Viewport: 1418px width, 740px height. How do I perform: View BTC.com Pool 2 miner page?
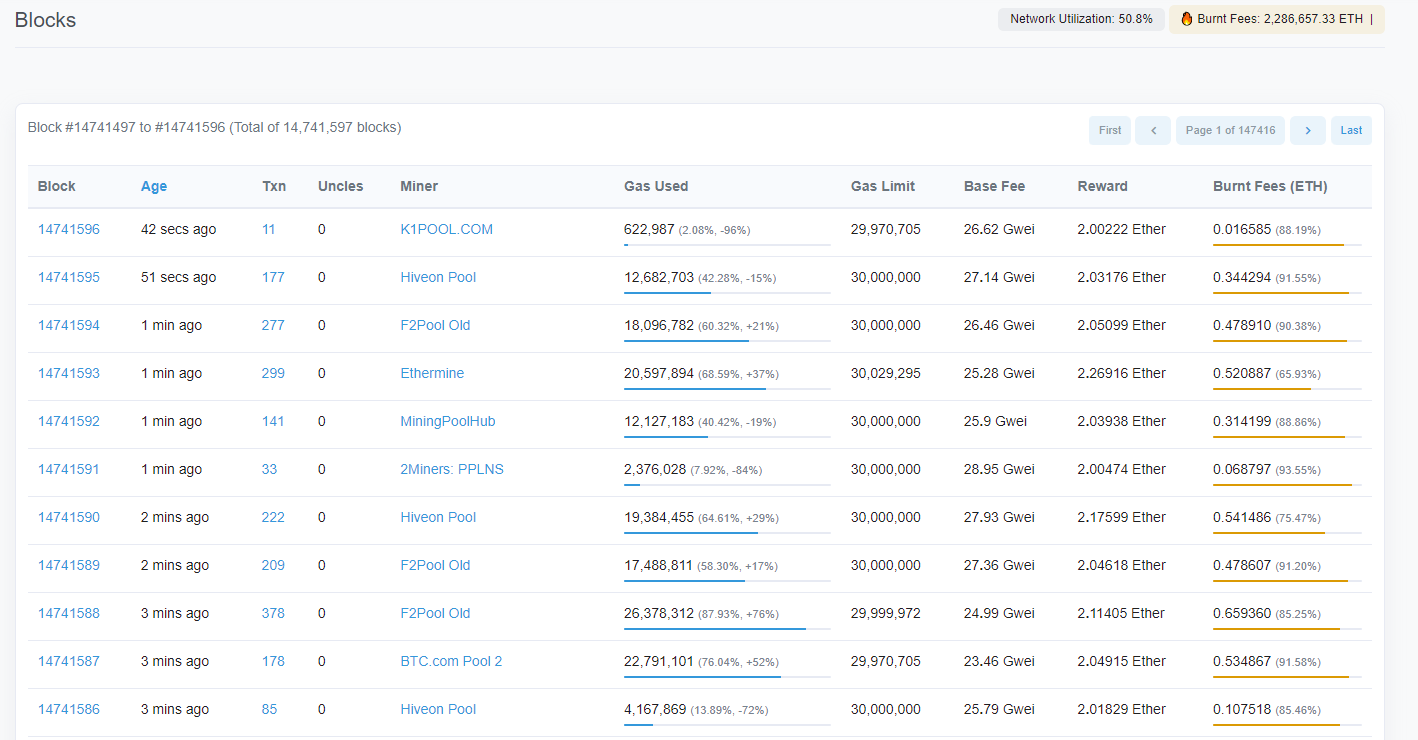(x=451, y=661)
